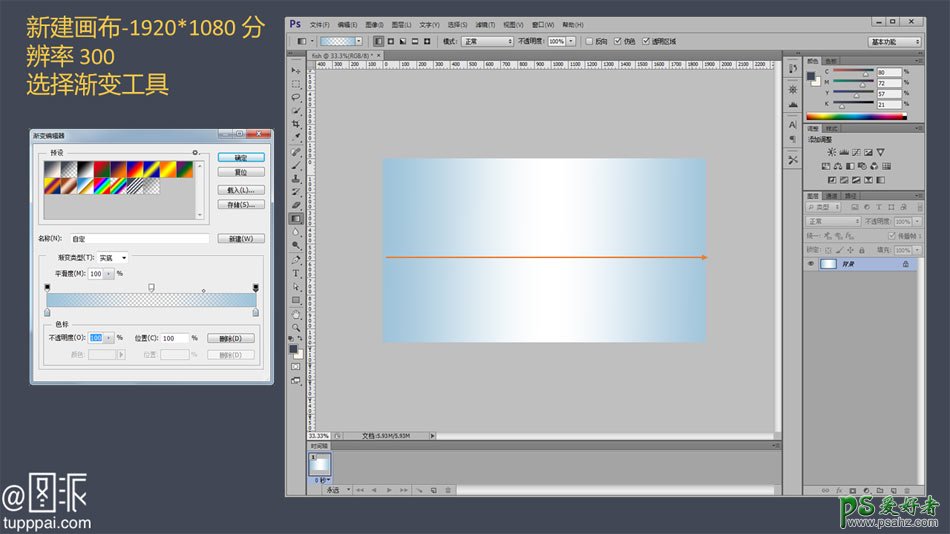The height and width of the screenshot is (534, 950).
Task: Toggle the Transparency checkbox in options bar
Action: pyautogui.click(x=646, y=41)
